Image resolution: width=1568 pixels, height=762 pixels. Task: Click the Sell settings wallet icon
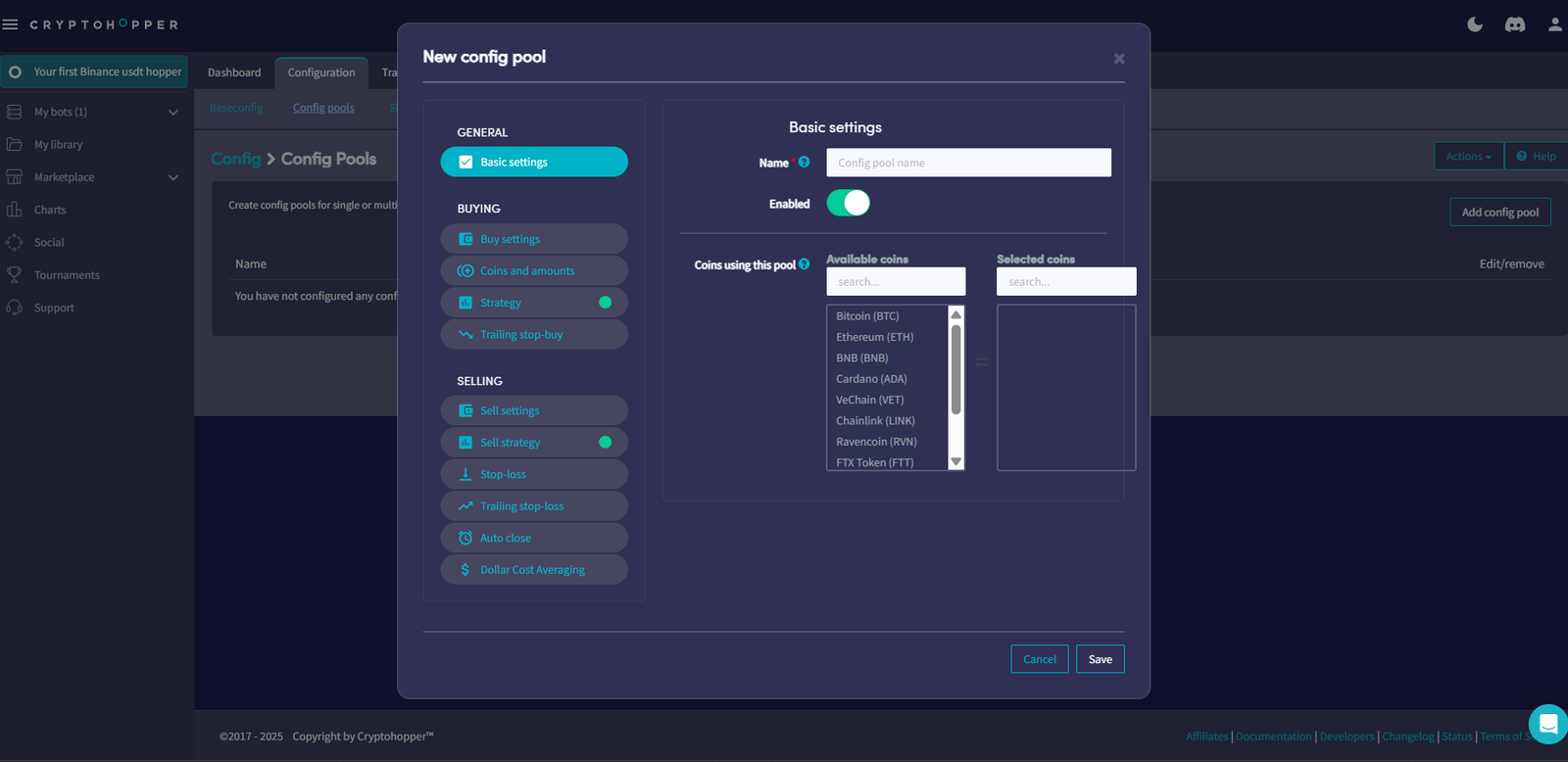(x=465, y=410)
